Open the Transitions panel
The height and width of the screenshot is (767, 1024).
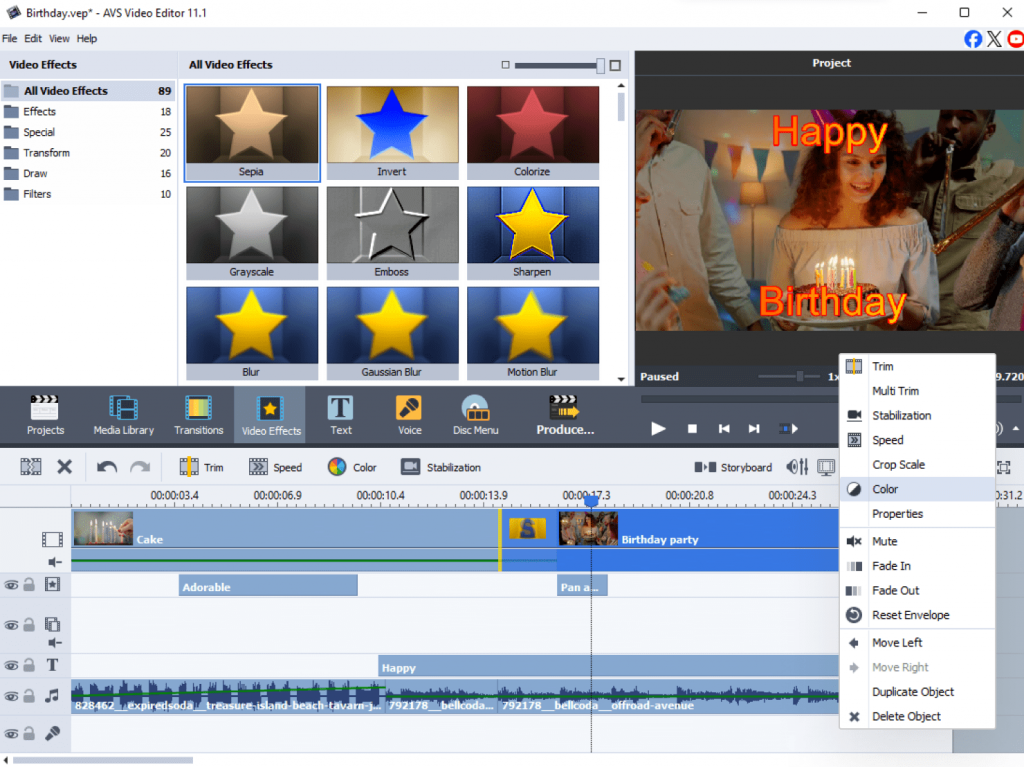tap(198, 414)
